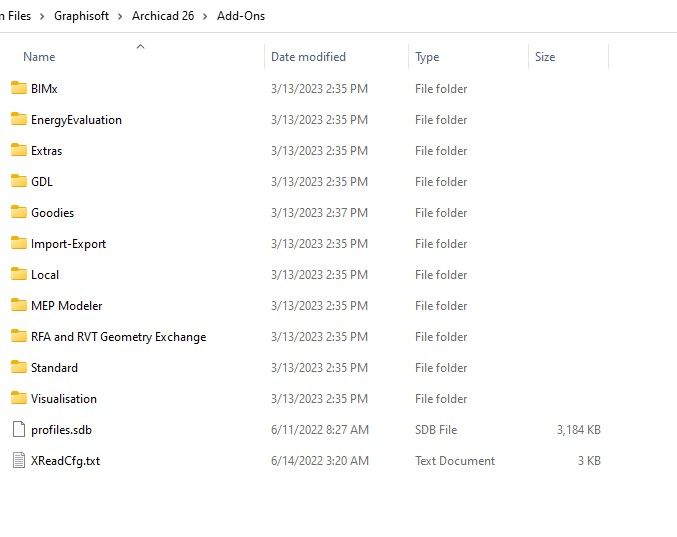
Task: Click the GDL folder icon
Action: click(x=18, y=181)
